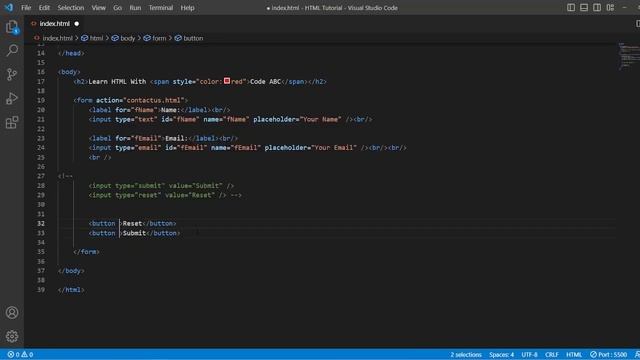Toggle secondary side bar layout icon

597,8
